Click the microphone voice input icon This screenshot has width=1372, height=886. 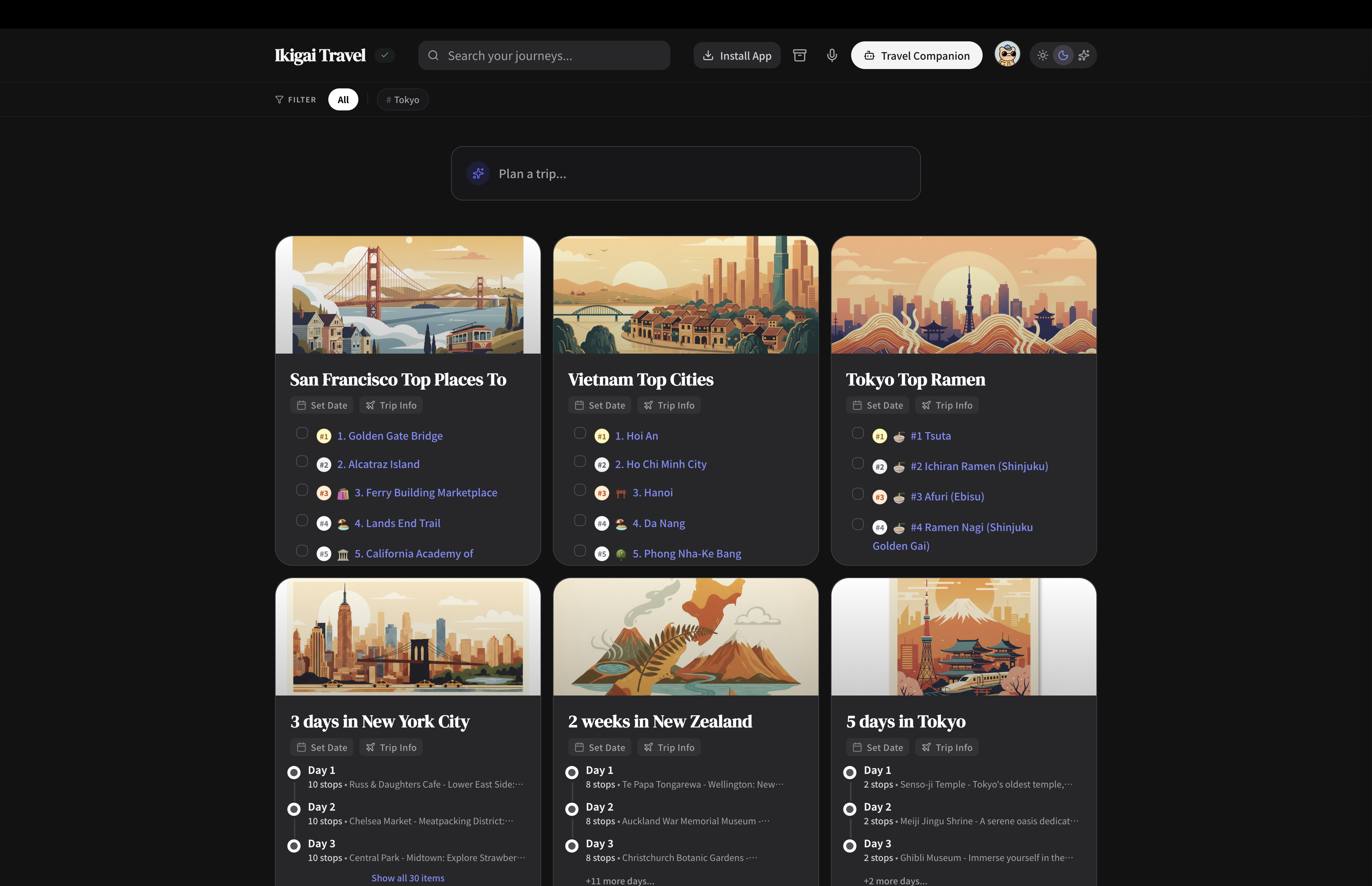coord(831,55)
